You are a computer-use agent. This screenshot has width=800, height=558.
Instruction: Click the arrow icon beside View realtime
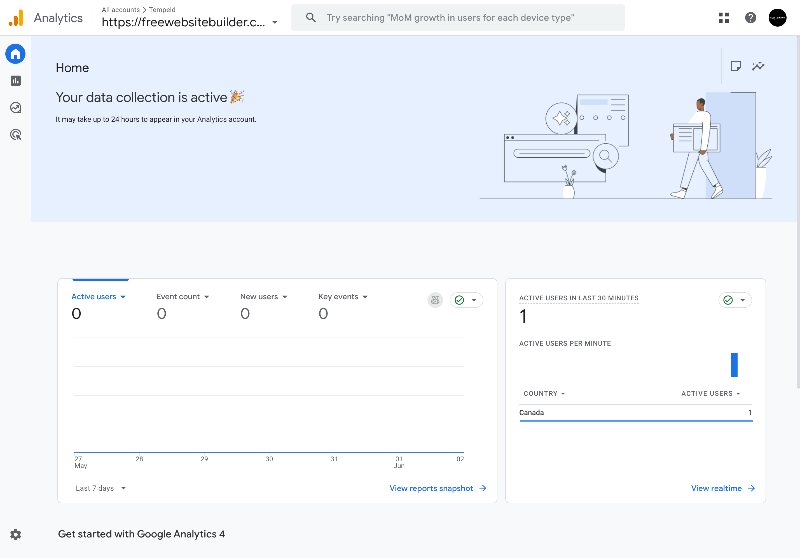coord(751,488)
